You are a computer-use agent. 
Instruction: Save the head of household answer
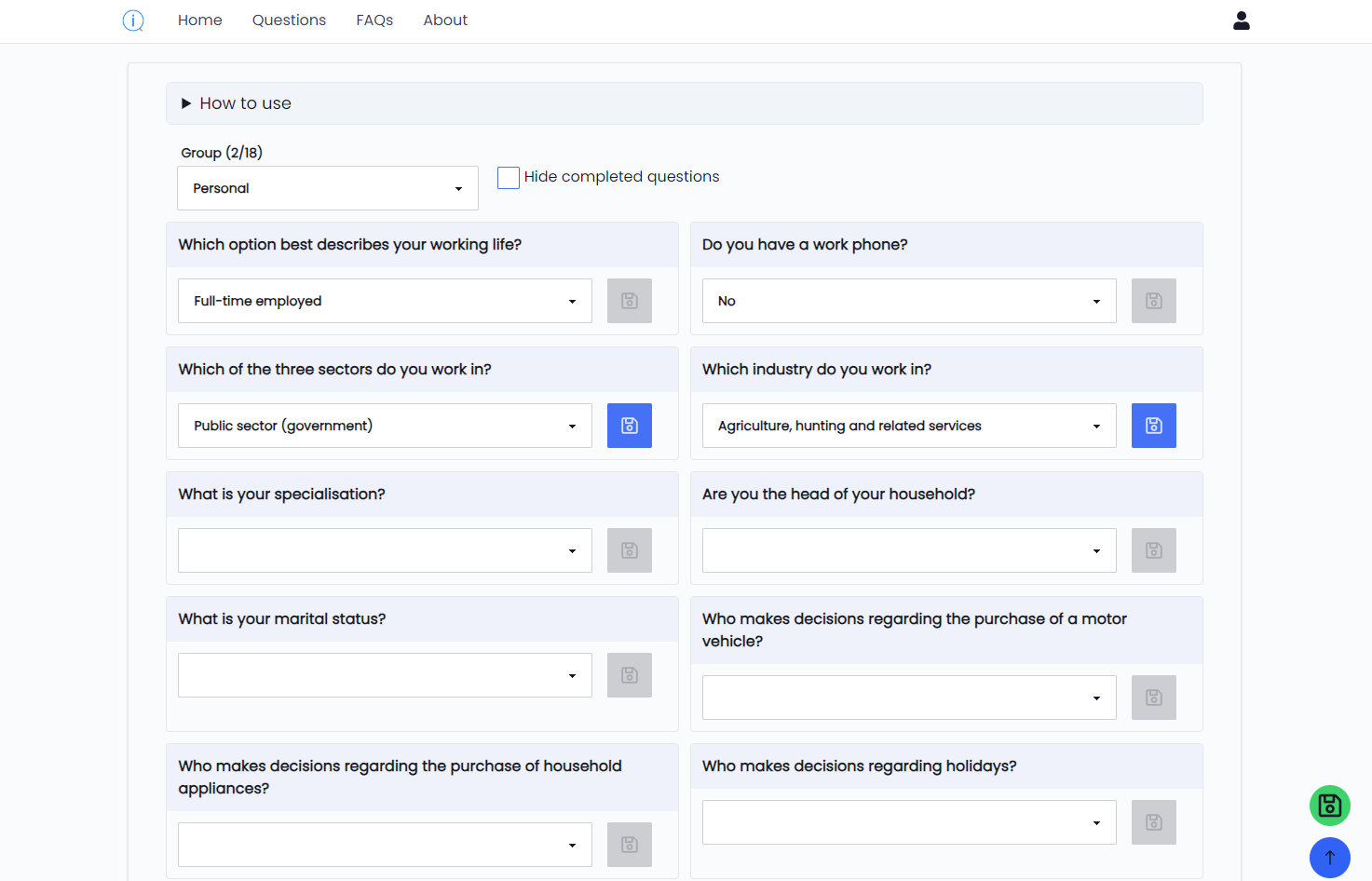1154,550
